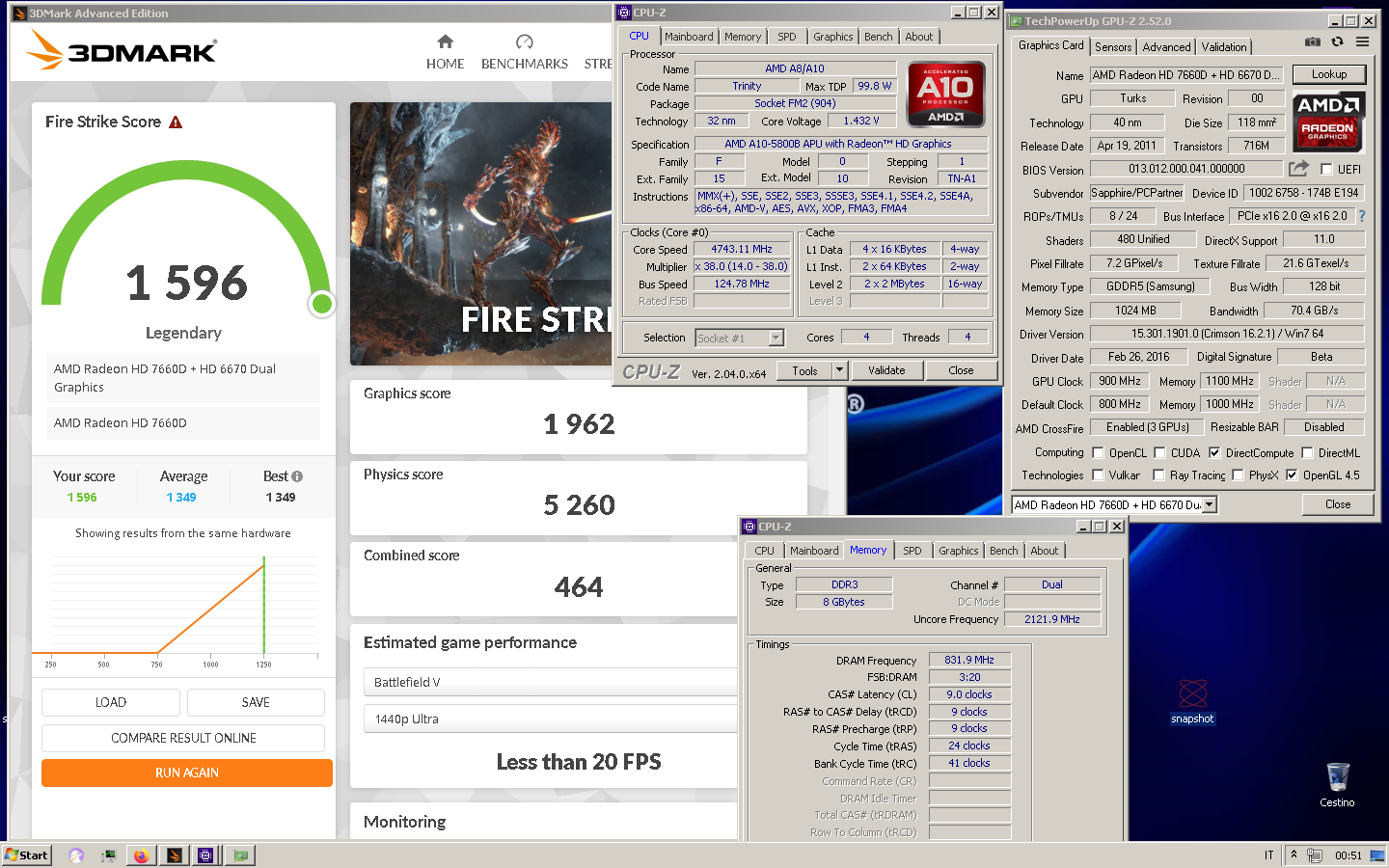The image size is (1389, 868).
Task: Switch to the Sensors tab in GPU-Z
Action: [1113, 47]
